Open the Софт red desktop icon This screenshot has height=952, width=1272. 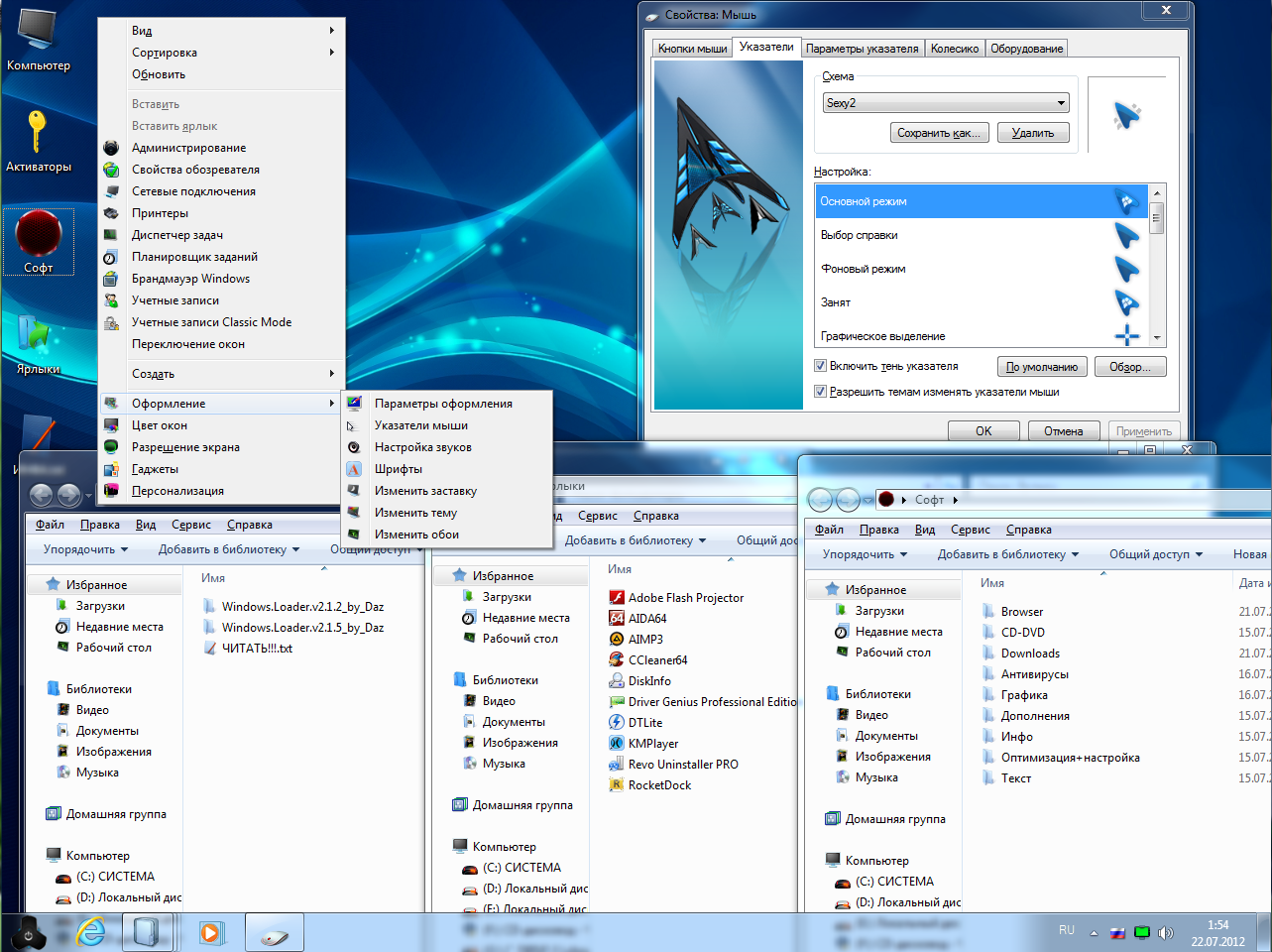point(39,241)
